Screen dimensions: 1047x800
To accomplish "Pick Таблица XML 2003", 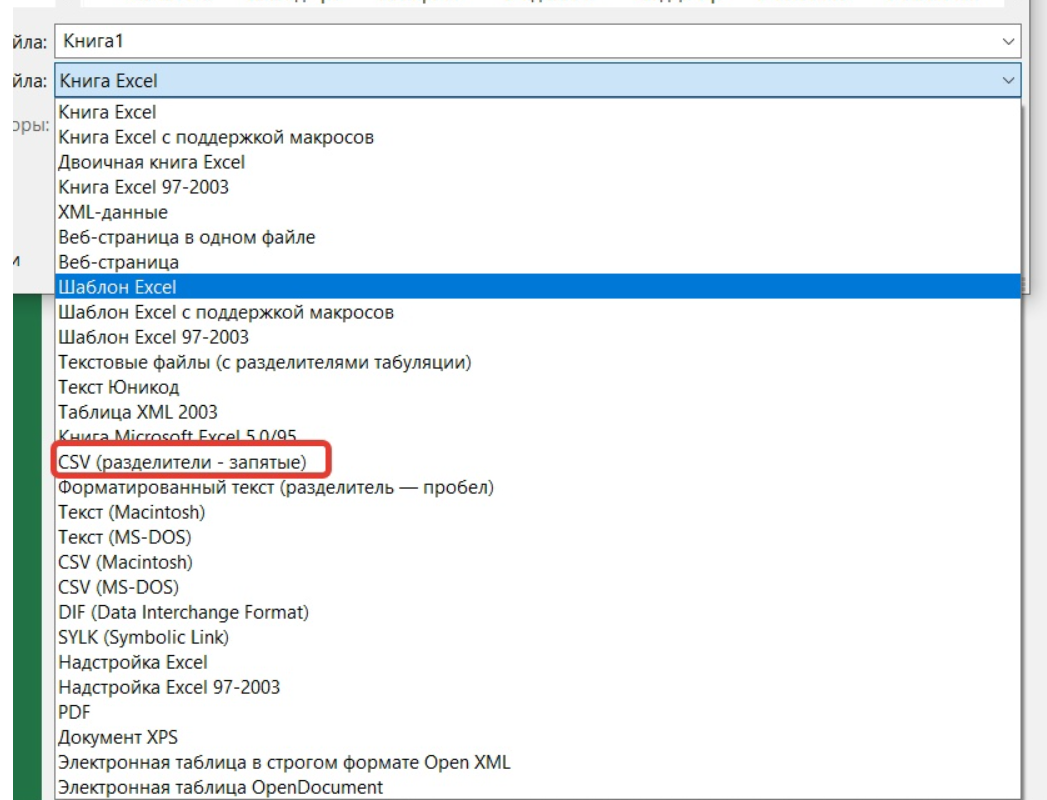I will pos(538,412).
